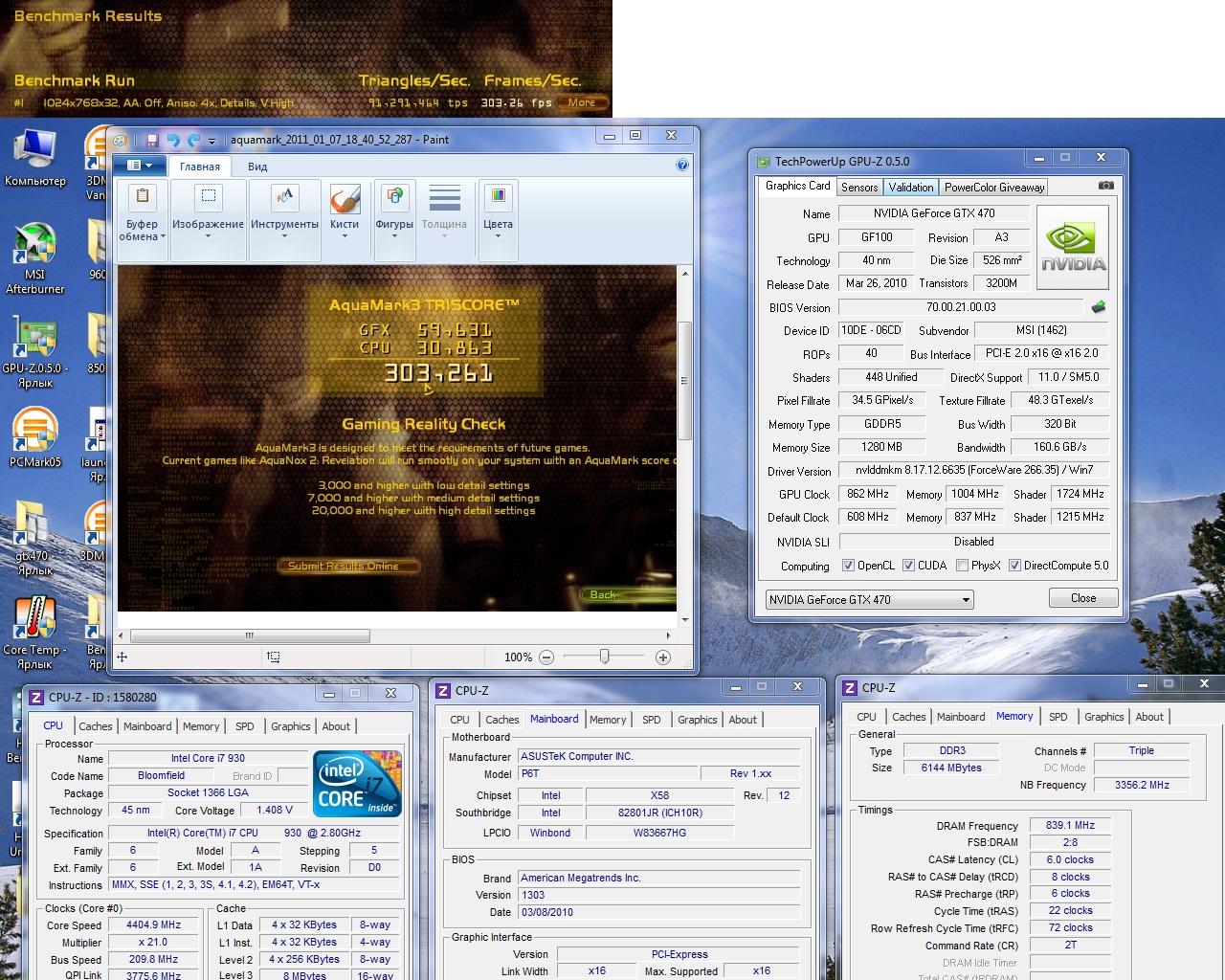Click the Redo arrow in Paint toolbar
The image size is (1225, 980).
point(194,140)
